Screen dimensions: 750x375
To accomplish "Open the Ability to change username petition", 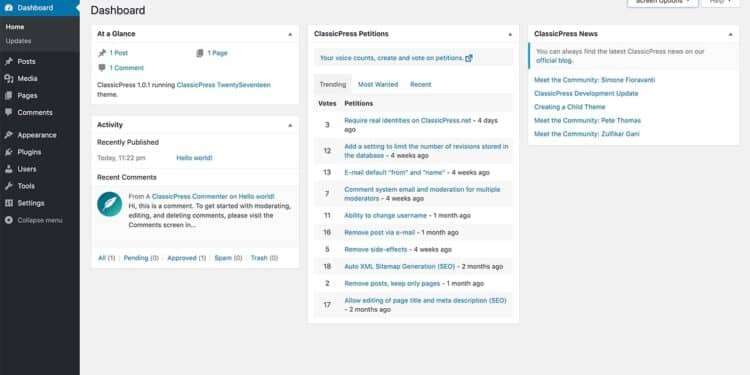I will click(386, 216).
